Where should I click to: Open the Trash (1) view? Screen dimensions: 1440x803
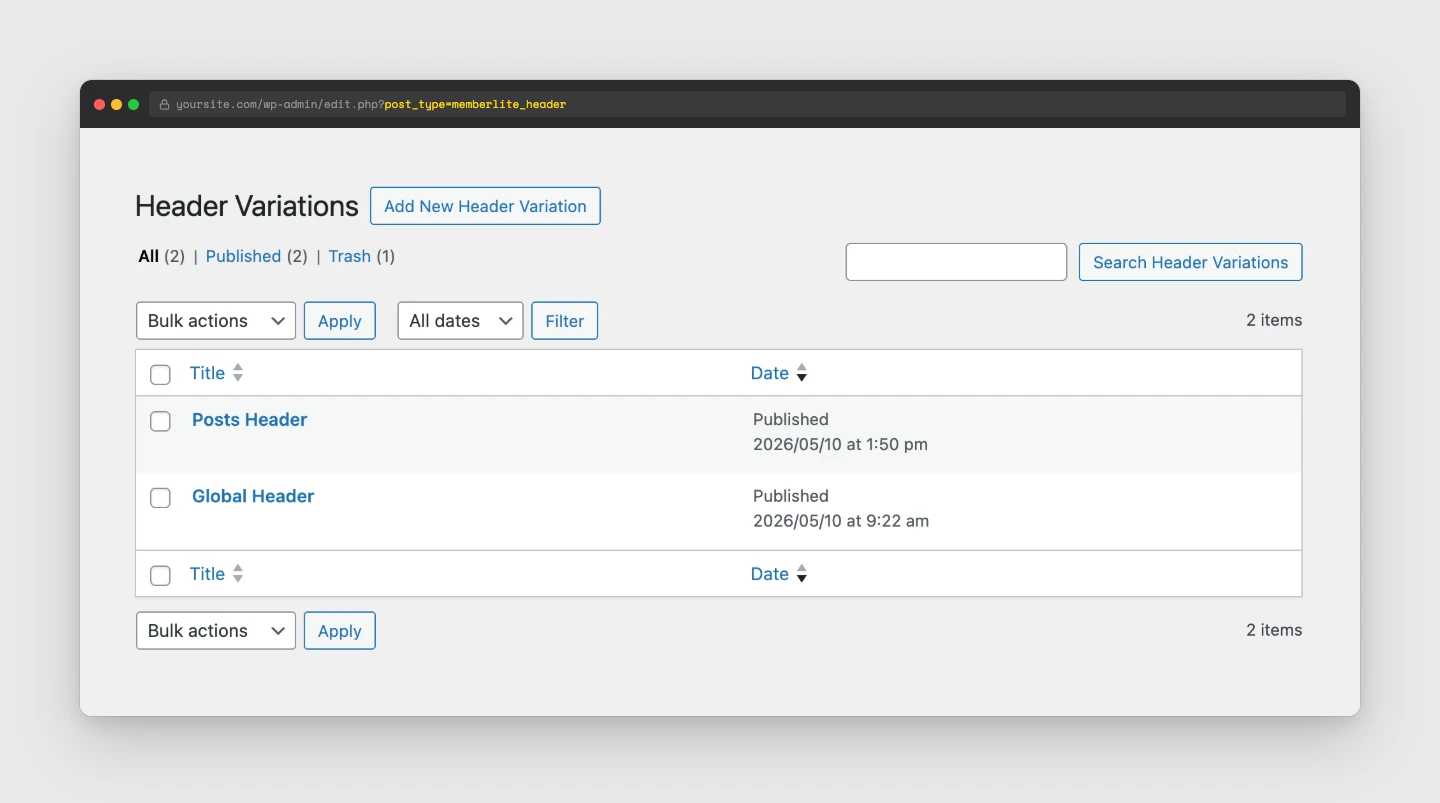tap(362, 256)
